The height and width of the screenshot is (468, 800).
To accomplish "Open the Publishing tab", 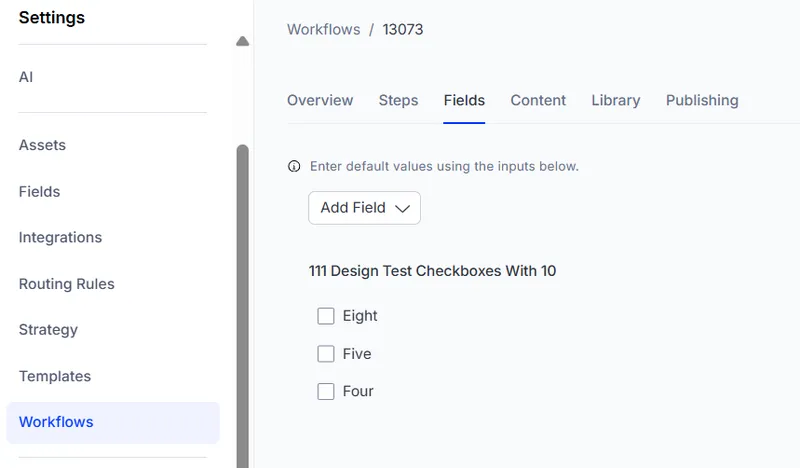I will click(702, 101).
